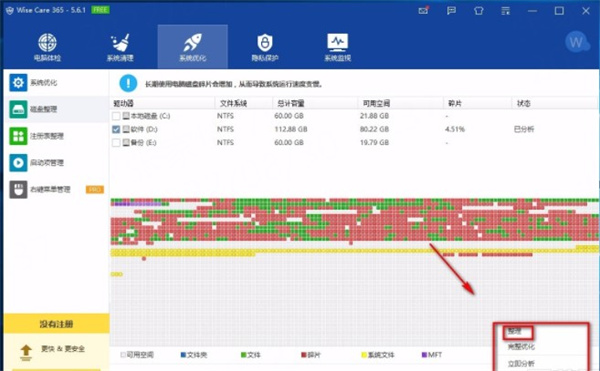600x371 pixels.
Task: Open the 系统优化 rocket tab
Action: point(192,47)
